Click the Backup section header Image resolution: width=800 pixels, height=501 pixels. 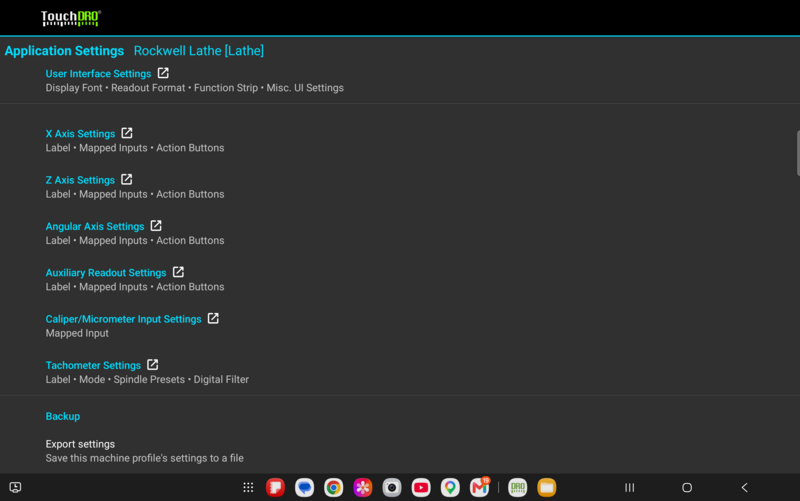point(63,416)
